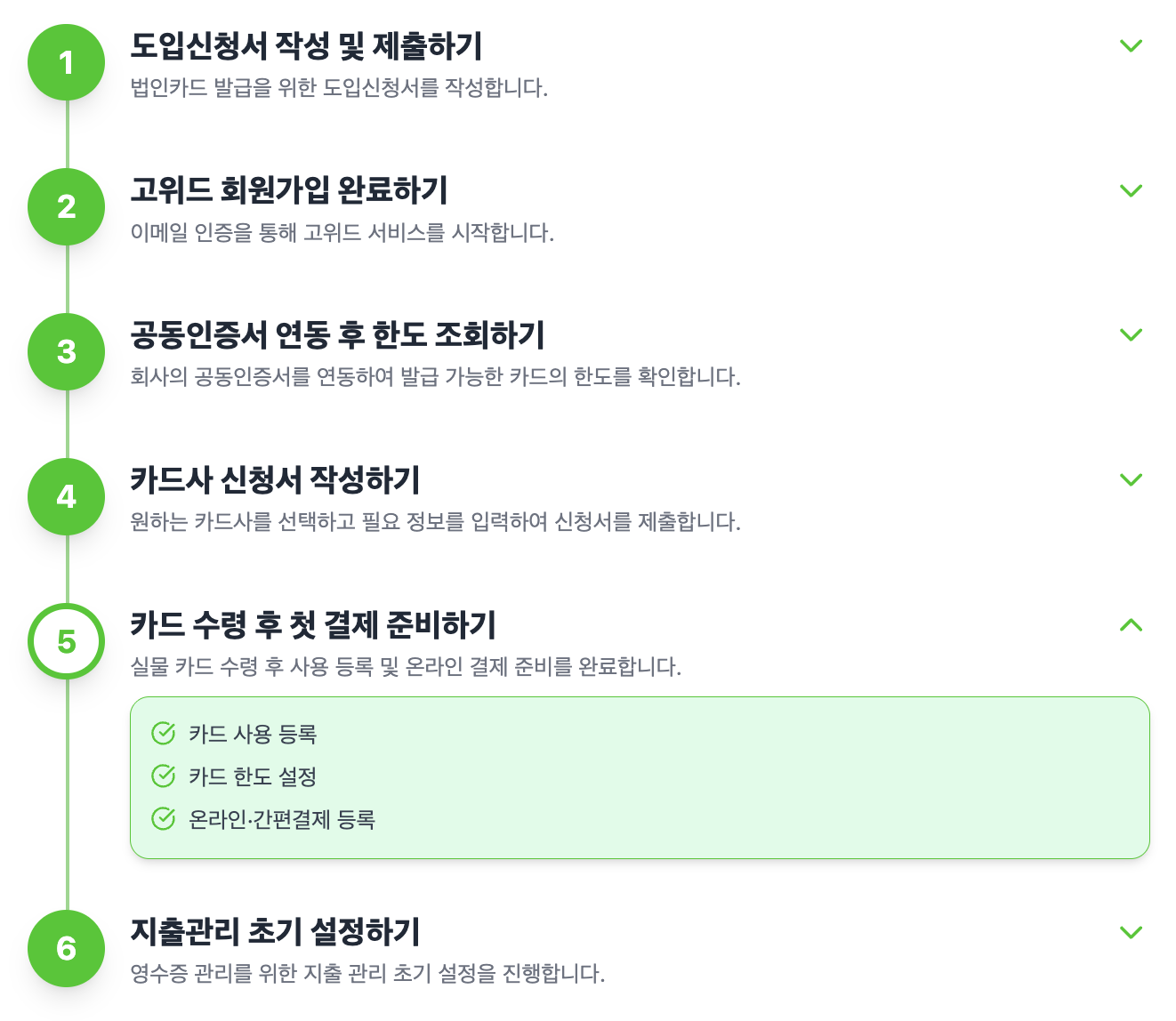Click the step 3 number circle
This screenshot has height=1021, width=1176.
point(67,352)
